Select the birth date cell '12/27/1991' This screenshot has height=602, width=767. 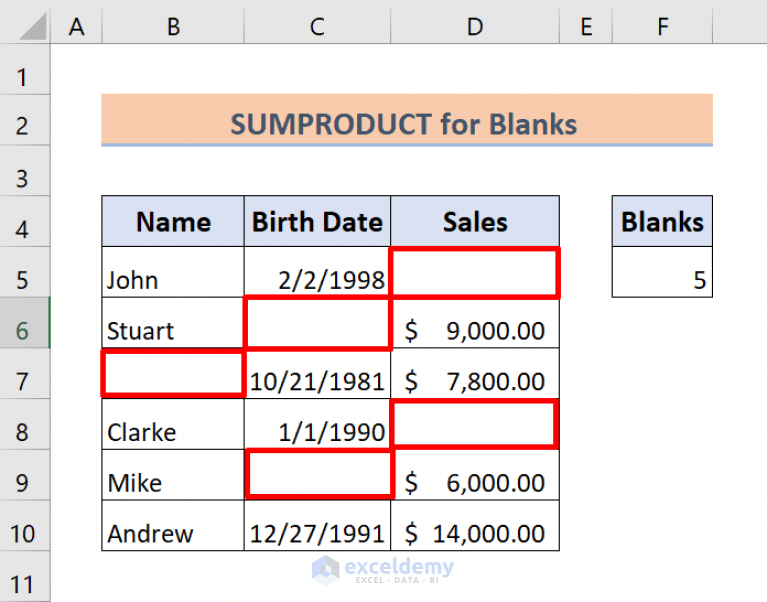click(317, 526)
